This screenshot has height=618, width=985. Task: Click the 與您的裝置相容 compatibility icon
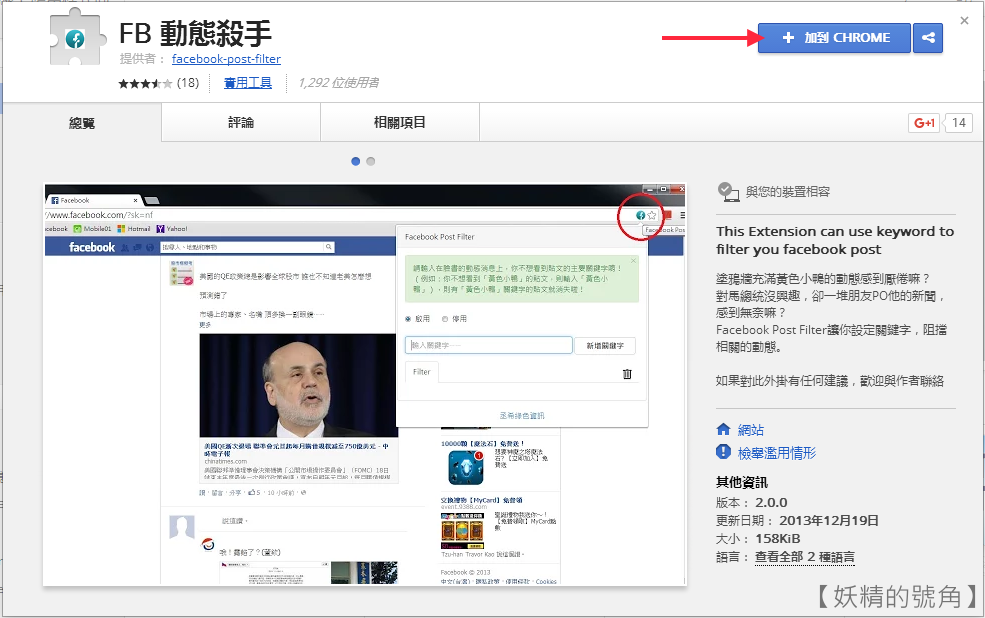(728, 192)
